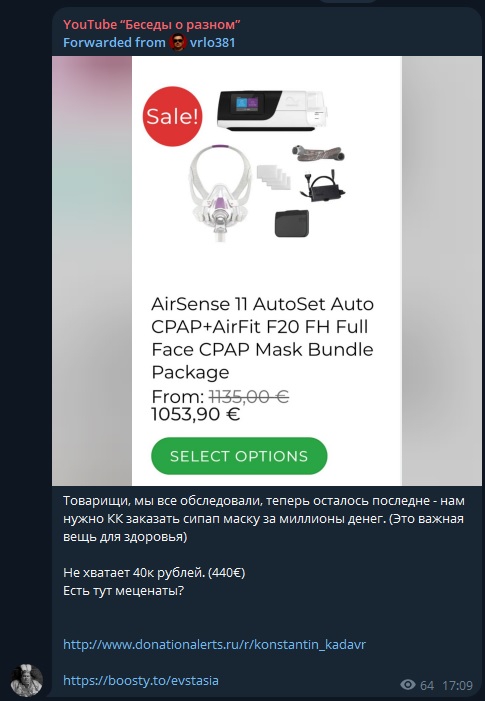Open the donationalerts.ru konstantin_kadavr link

[x=215, y=645]
